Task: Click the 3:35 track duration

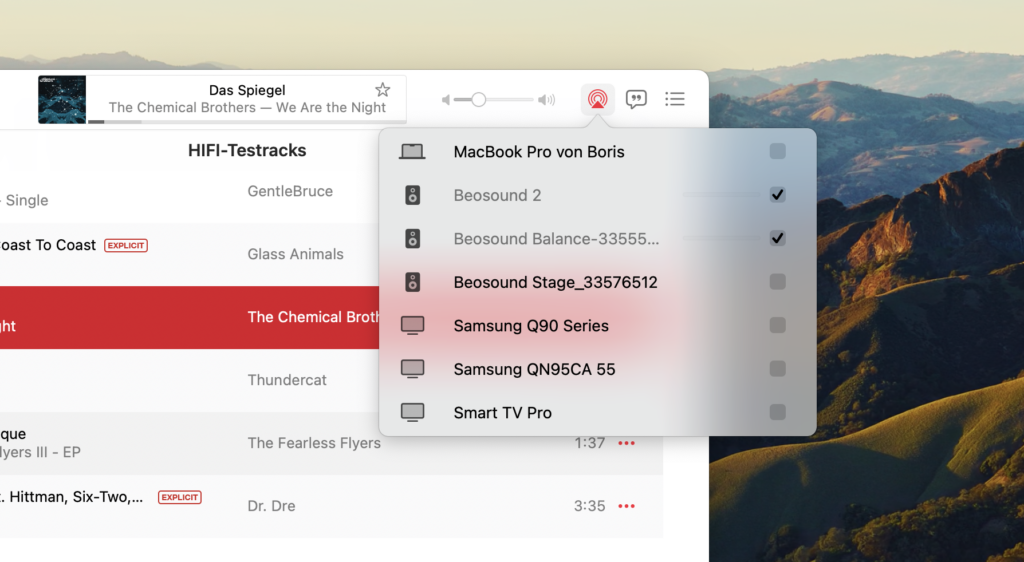Action: [x=589, y=506]
